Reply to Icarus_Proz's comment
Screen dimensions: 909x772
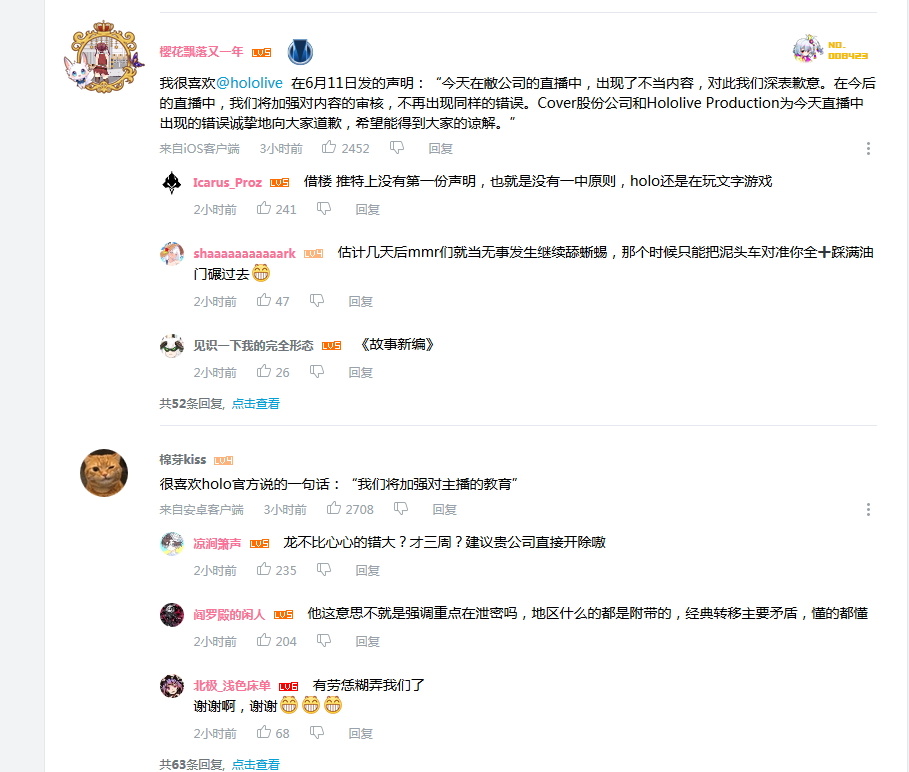(x=367, y=209)
